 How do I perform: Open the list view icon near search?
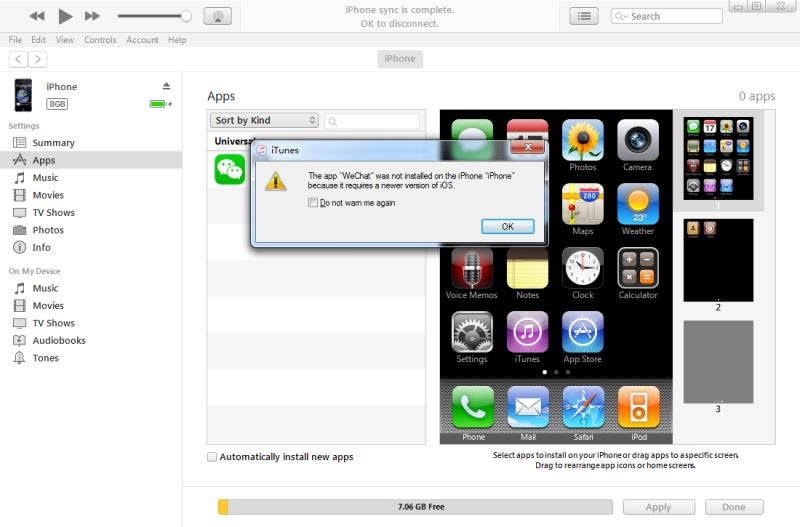(x=584, y=16)
